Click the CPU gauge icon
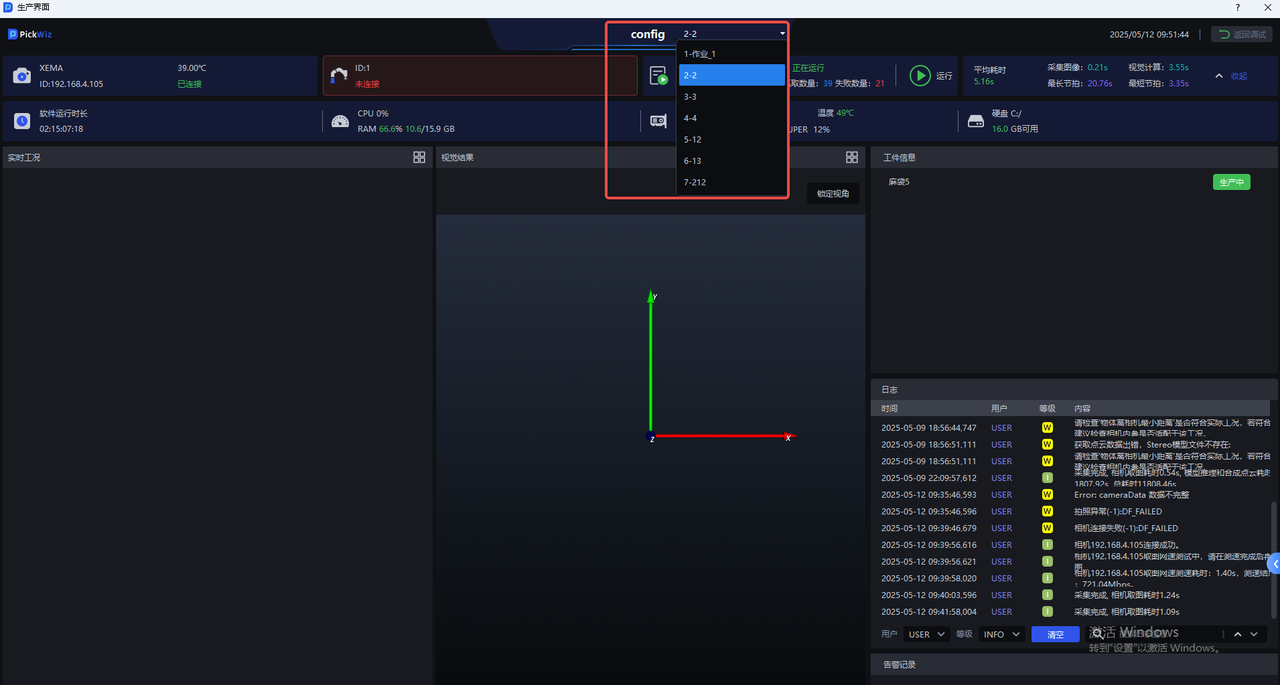 coord(340,121)
